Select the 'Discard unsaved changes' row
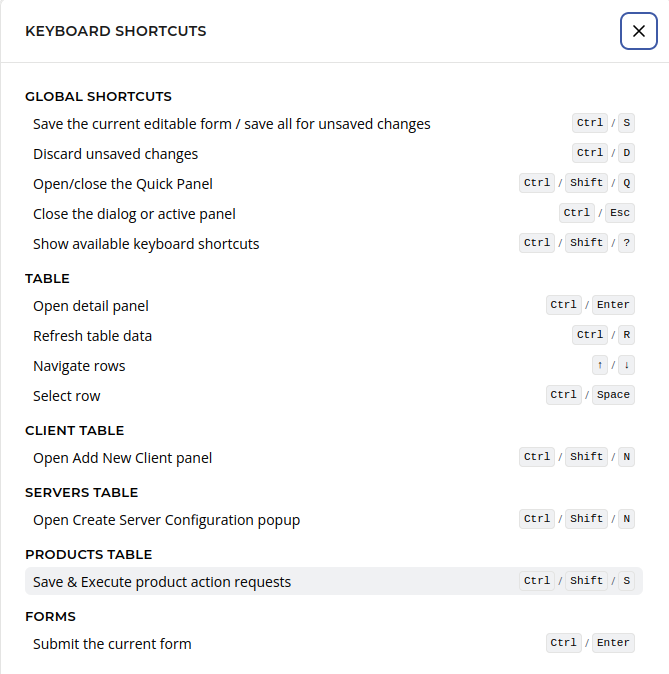669x674 pixels. click(334, 154)
